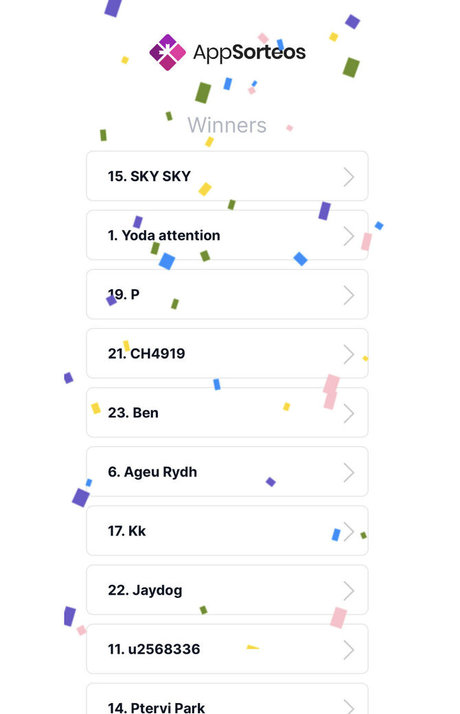Select the 17. Kk winner row
460x714 pixels.
pyautogui.click(x=227, y=530)
